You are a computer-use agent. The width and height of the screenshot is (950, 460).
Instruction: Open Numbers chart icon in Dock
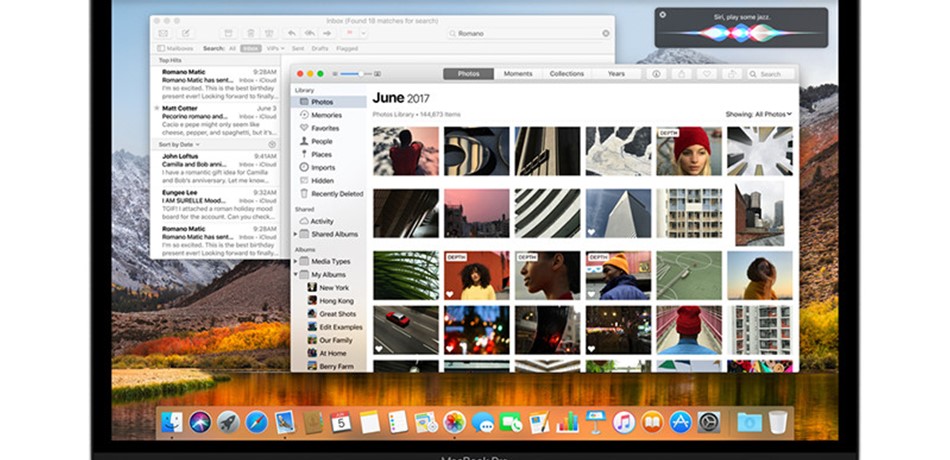pyautogui.click(x=568, y=422)
